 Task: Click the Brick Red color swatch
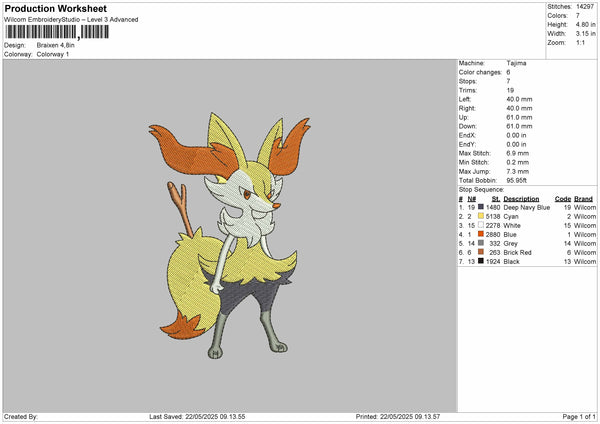pyautogui.click(x=481, y=252)
